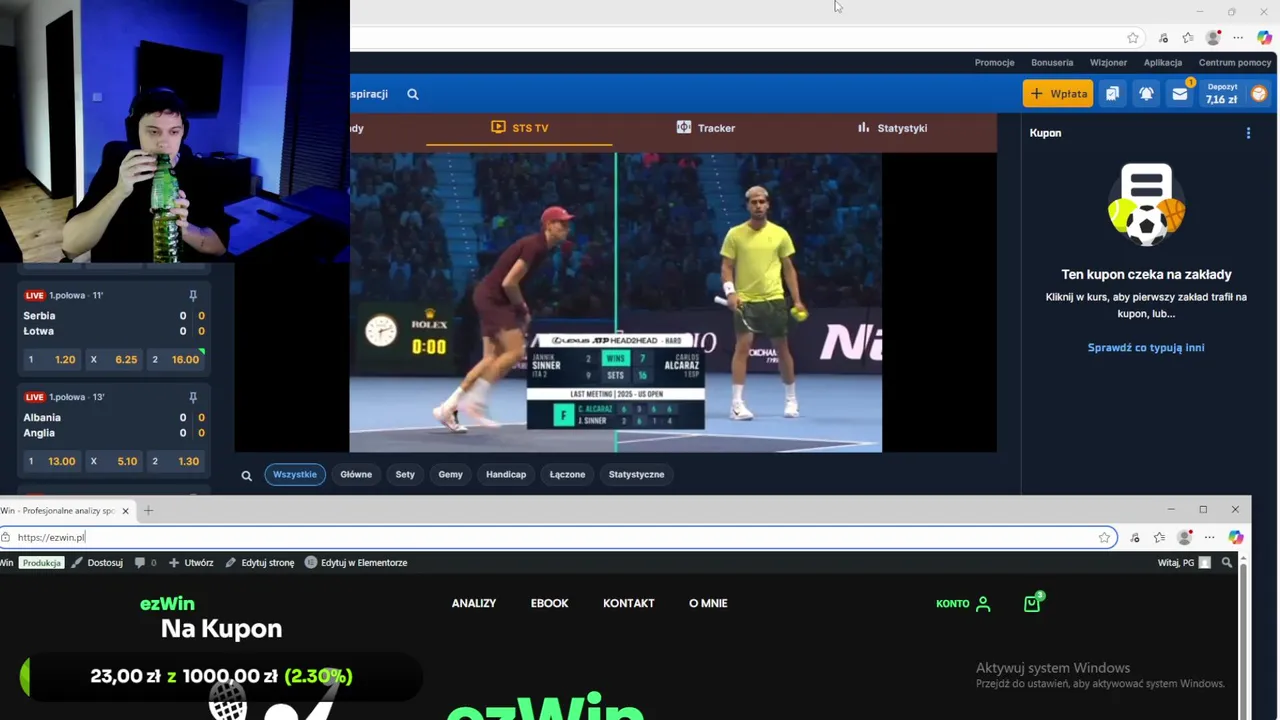Click the search icon left of Wszystkie filter
Screen dimensions: 1280x720
coord(246,475)
